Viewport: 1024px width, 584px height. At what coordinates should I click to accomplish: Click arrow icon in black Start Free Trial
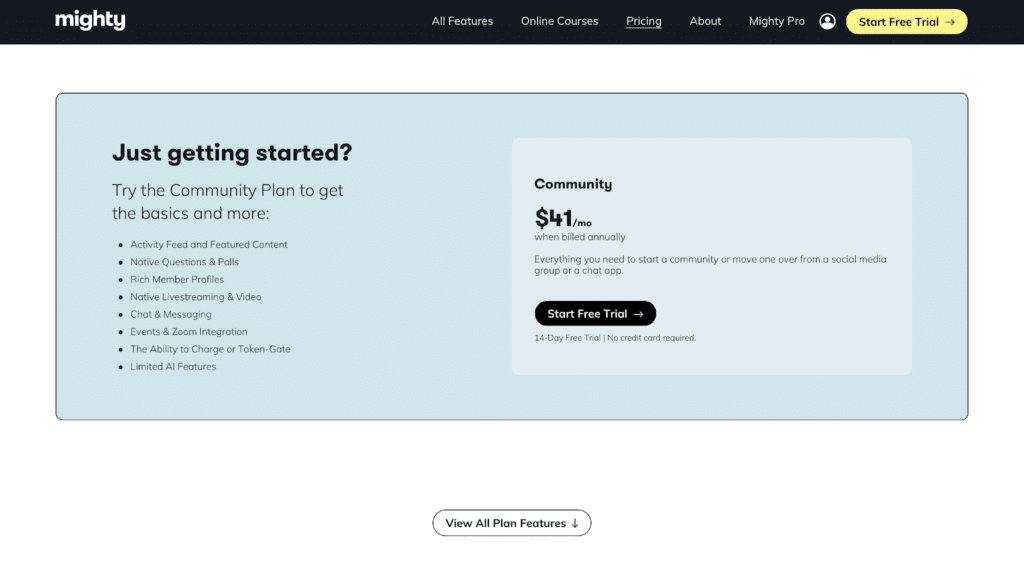point(638,314)
